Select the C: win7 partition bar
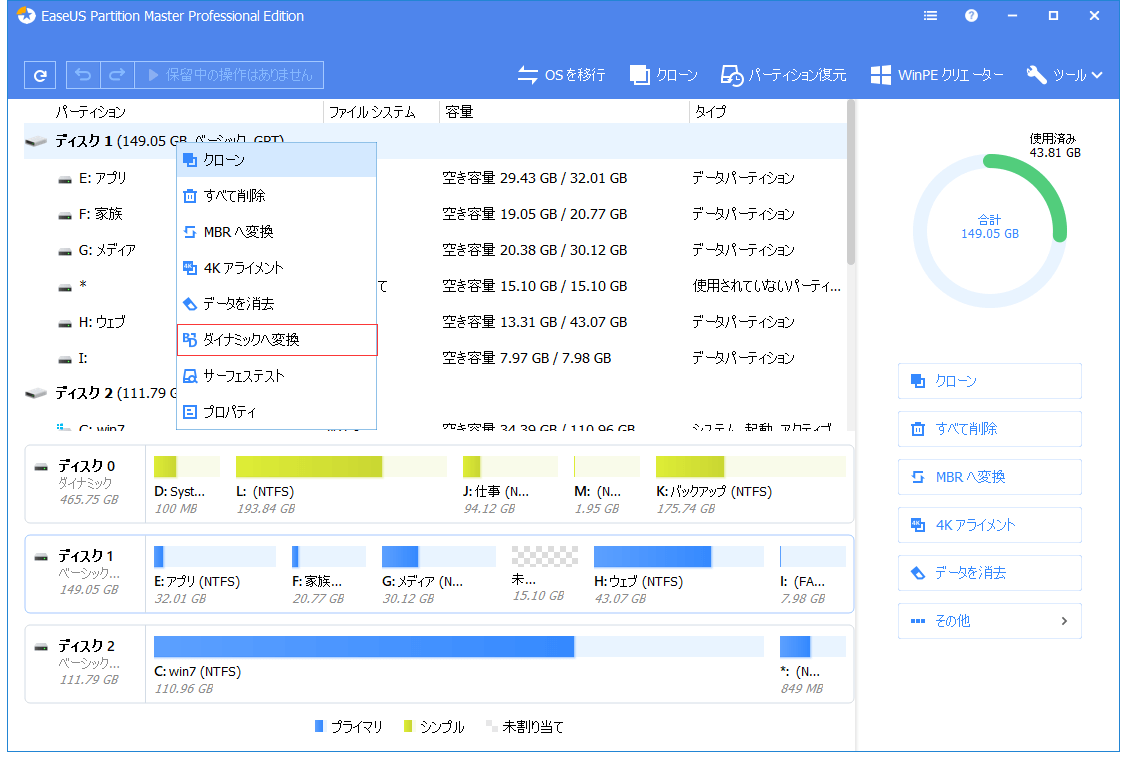Image resolution: width=1127 pixels, height=759 pixels. [x=364, y=647]
